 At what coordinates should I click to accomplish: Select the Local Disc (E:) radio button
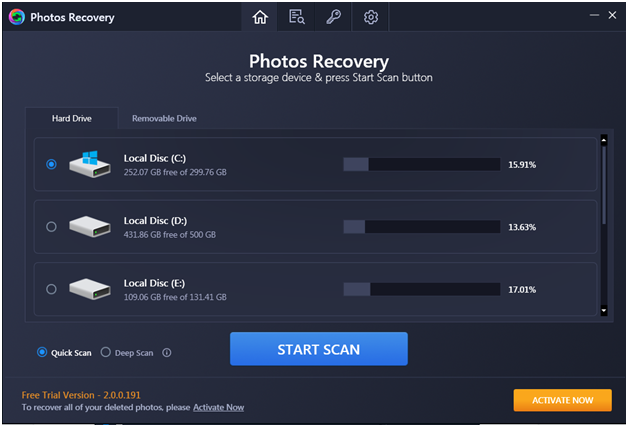(x=51, y=289)
